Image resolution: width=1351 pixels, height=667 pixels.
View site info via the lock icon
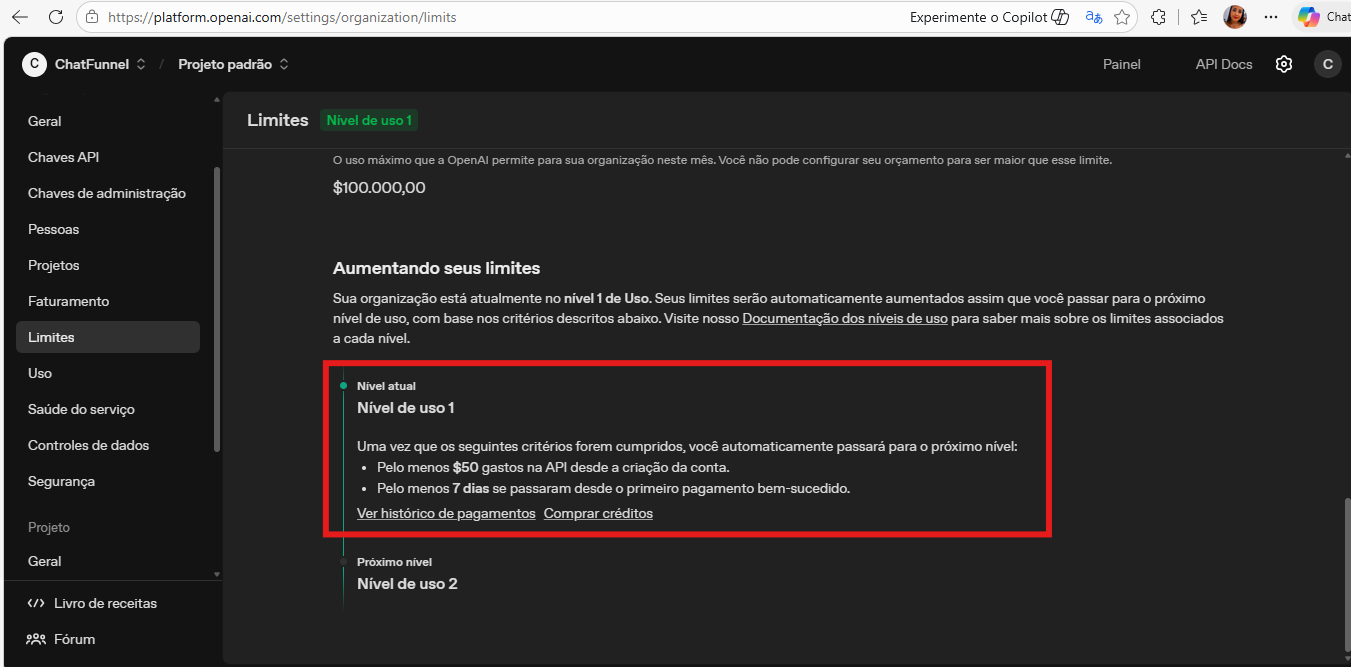(x=92, y=17)
